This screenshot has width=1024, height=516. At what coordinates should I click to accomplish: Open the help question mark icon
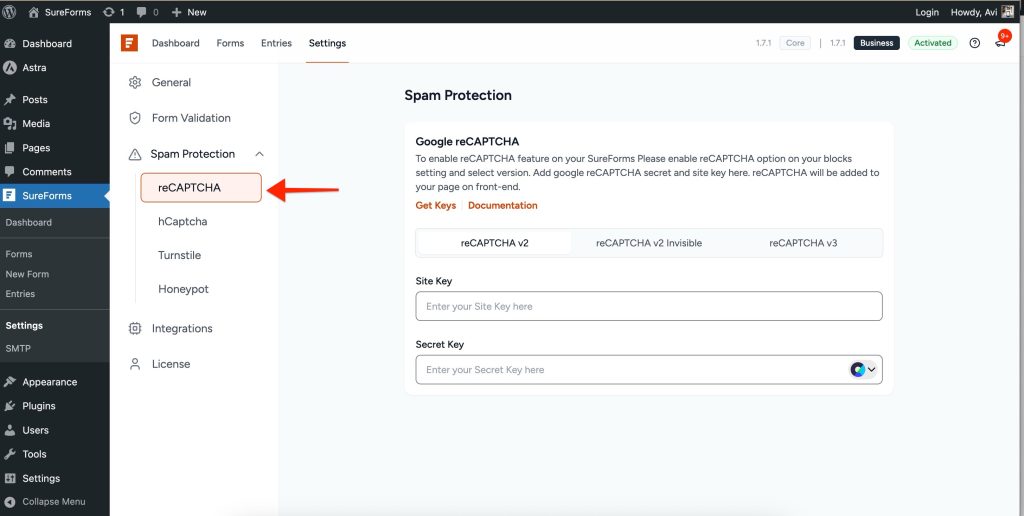coord(975,43)
